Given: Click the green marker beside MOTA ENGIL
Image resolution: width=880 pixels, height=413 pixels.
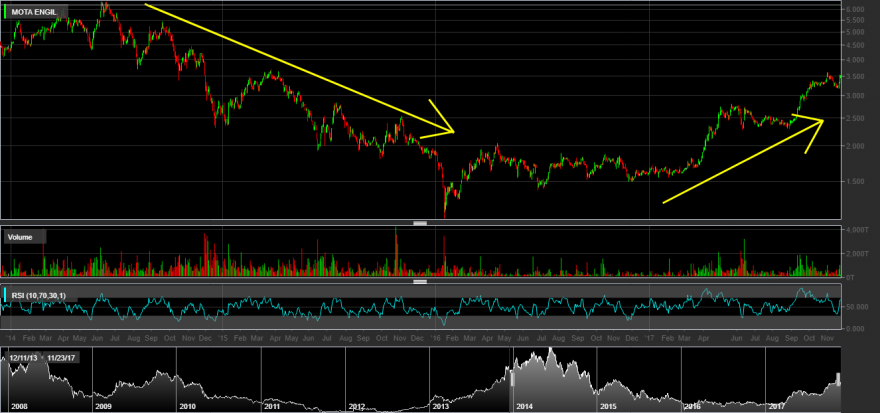Looking at the screenshot, I should [5, 11].
